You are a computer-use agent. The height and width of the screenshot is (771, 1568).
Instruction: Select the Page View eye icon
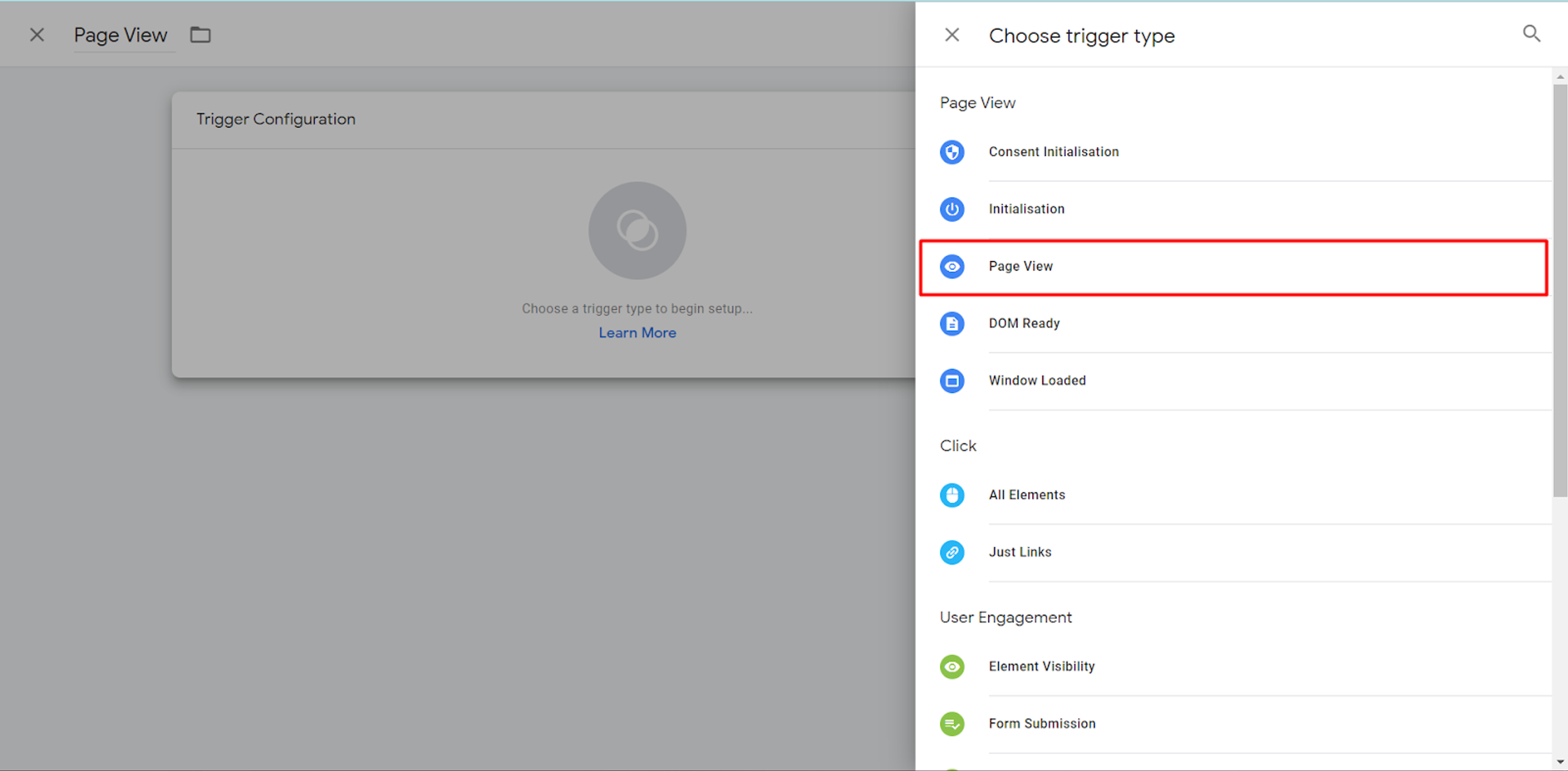tap(952, 266)
